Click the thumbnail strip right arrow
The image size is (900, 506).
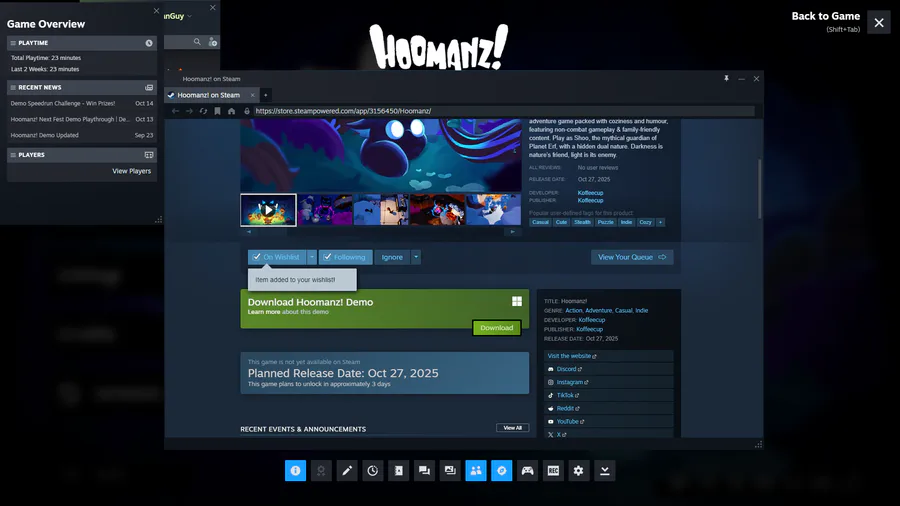(513, 232)
